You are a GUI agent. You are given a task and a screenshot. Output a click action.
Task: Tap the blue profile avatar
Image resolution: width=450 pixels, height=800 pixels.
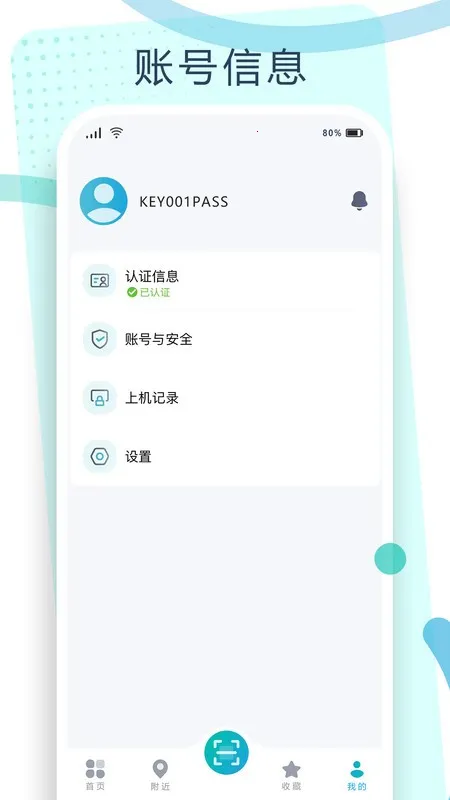tap(104, 201)
